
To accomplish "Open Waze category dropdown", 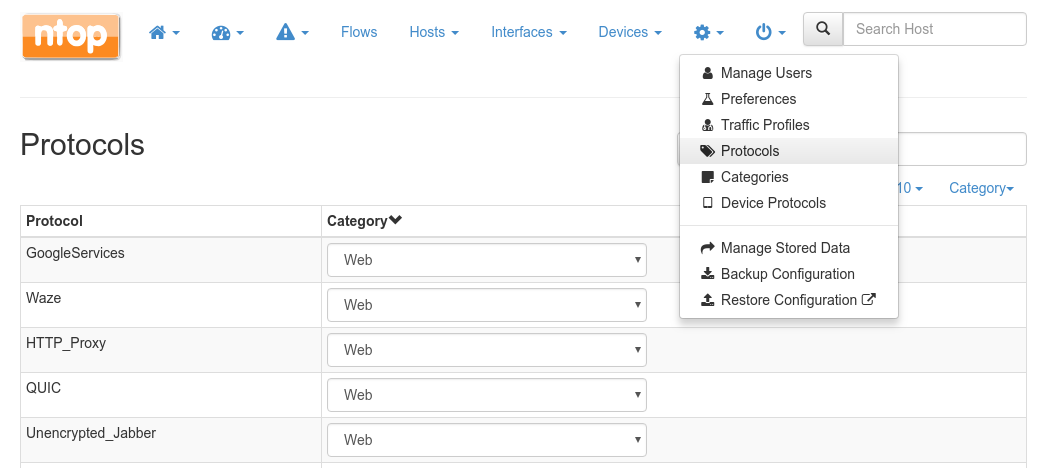I will [x=487, y=305].
